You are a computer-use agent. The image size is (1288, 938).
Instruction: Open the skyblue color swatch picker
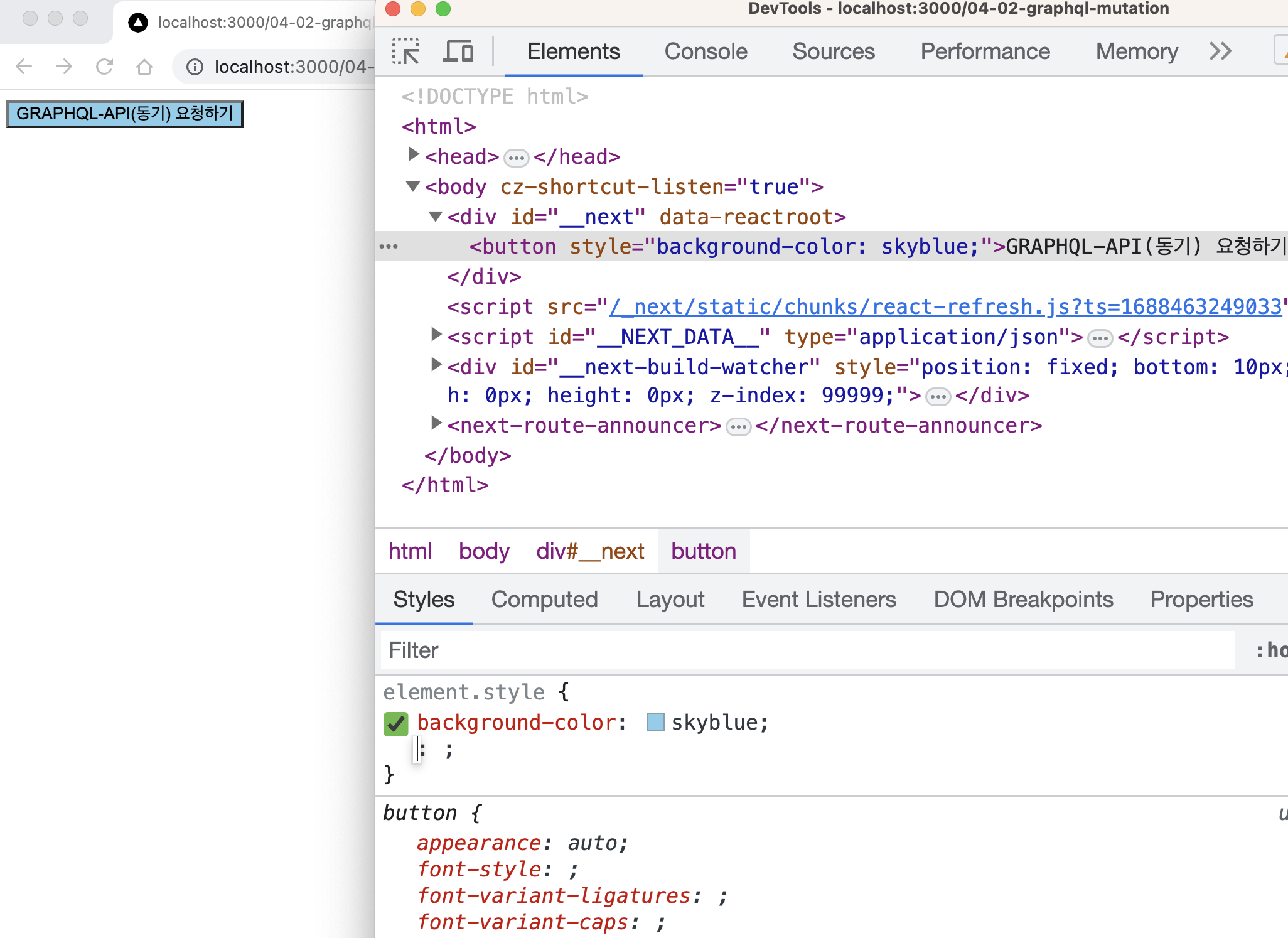pyautogui.click(x=655, y=723)
